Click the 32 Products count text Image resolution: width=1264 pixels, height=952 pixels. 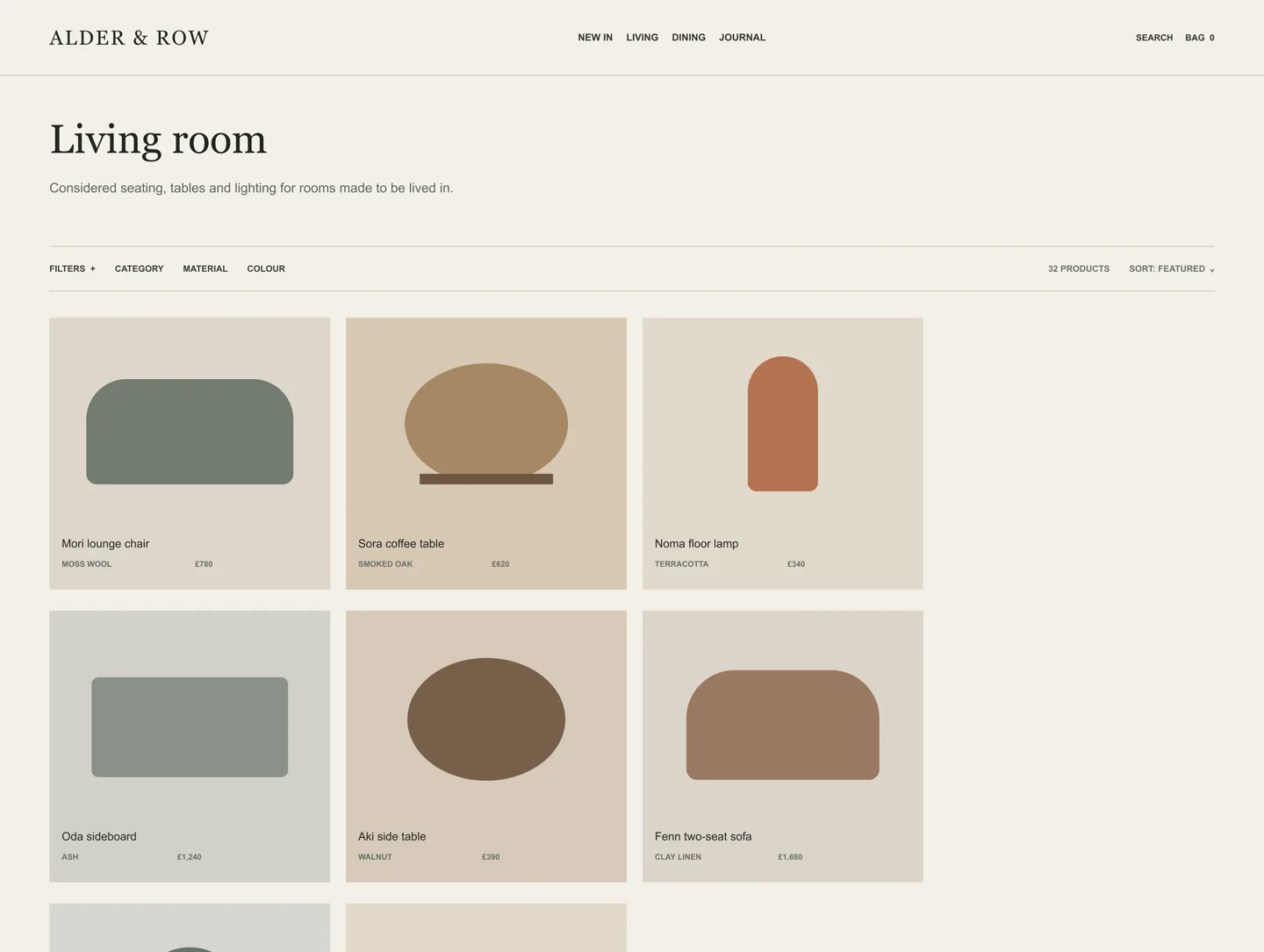(x=1079, y=268)
